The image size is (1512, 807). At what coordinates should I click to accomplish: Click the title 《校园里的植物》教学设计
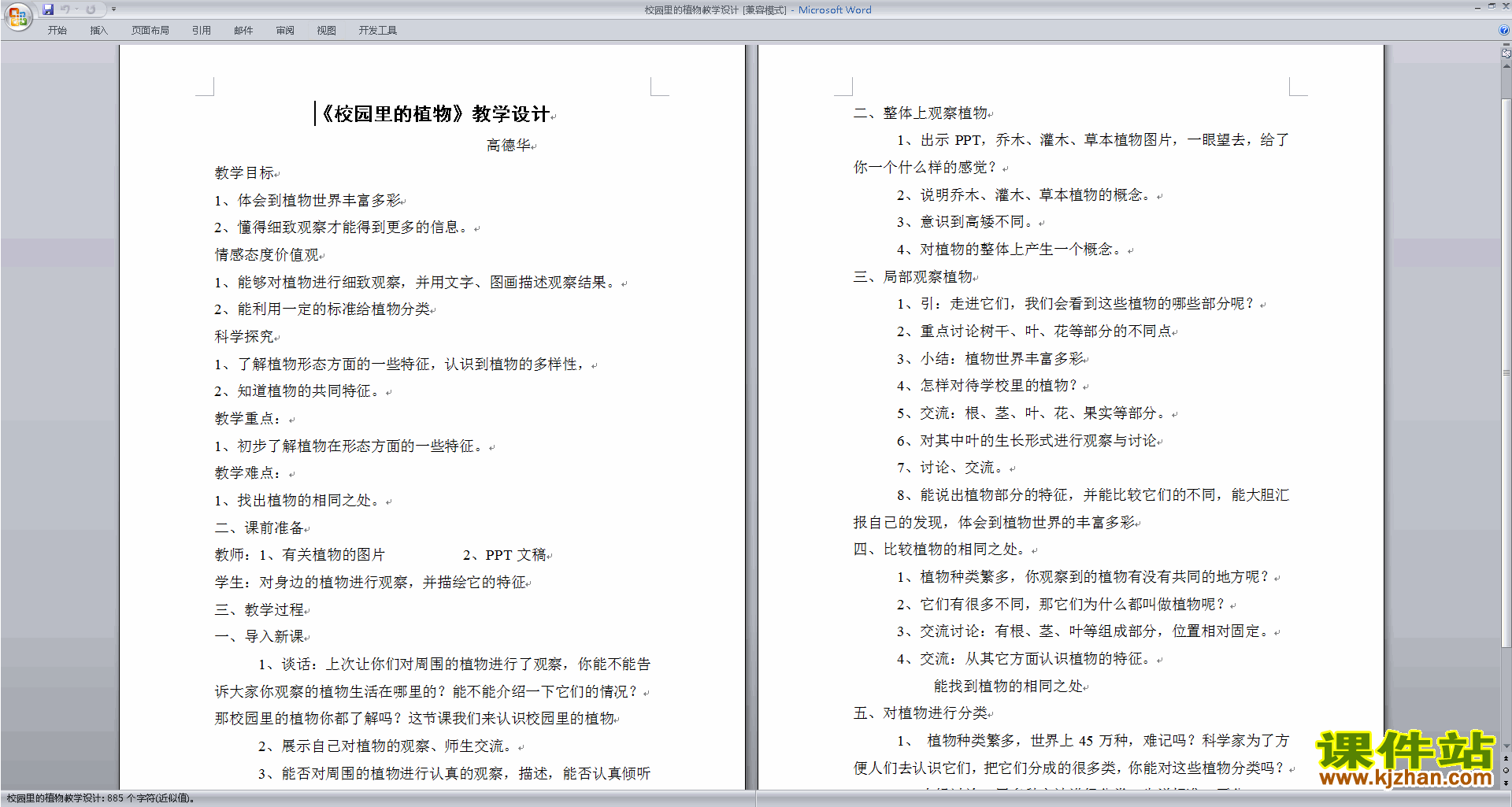(x=434, y=114)
